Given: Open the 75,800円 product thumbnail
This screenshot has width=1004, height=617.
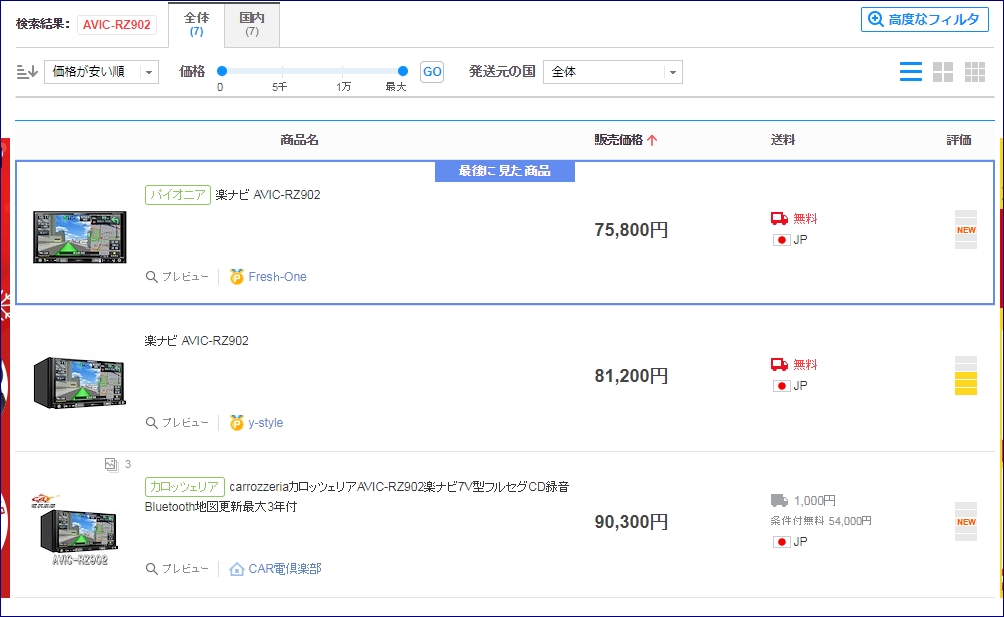Looking at the screenshot, I should tap(79, 236).
